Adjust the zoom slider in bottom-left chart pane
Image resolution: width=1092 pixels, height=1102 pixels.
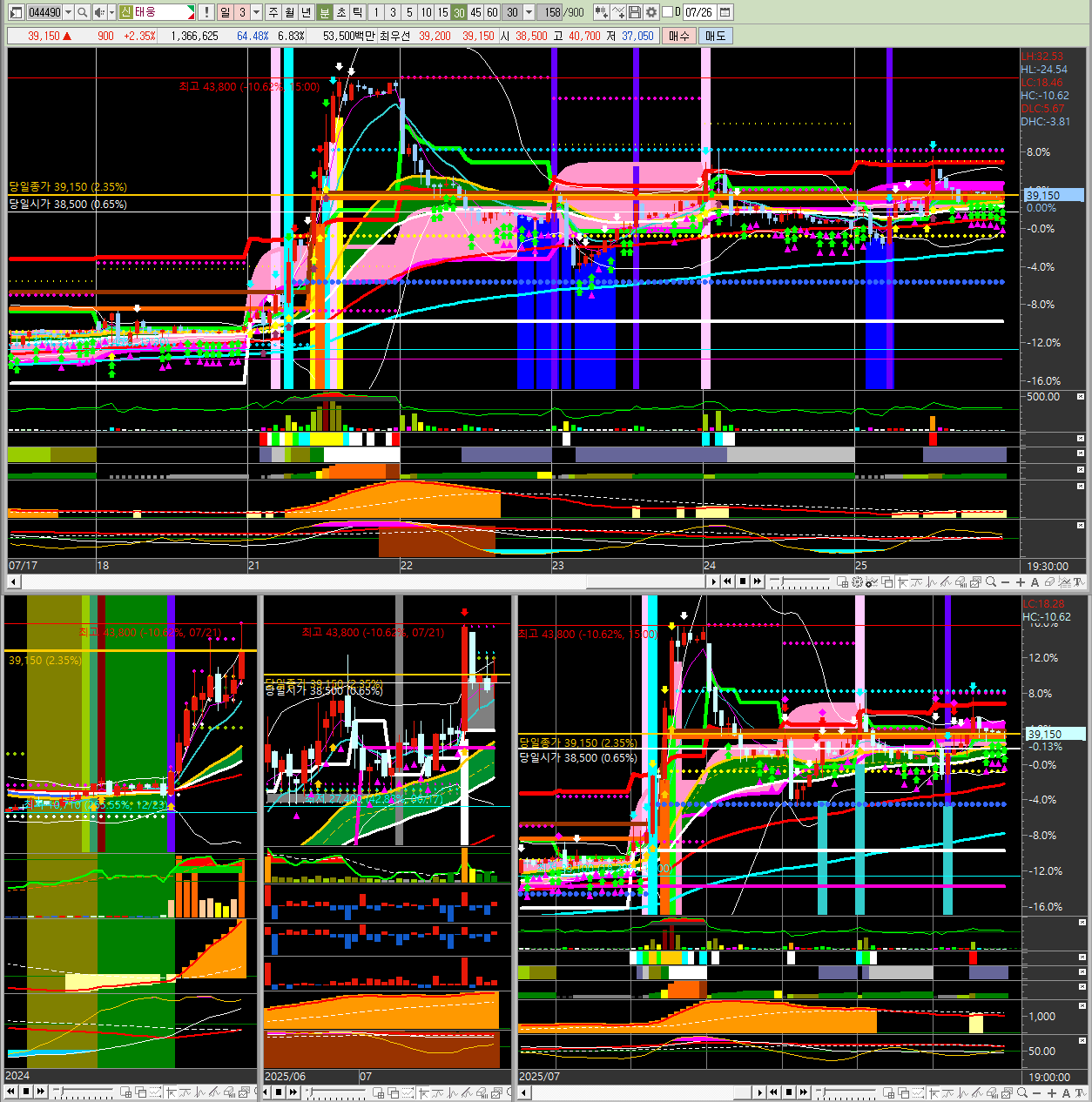tap(83, 1092)
